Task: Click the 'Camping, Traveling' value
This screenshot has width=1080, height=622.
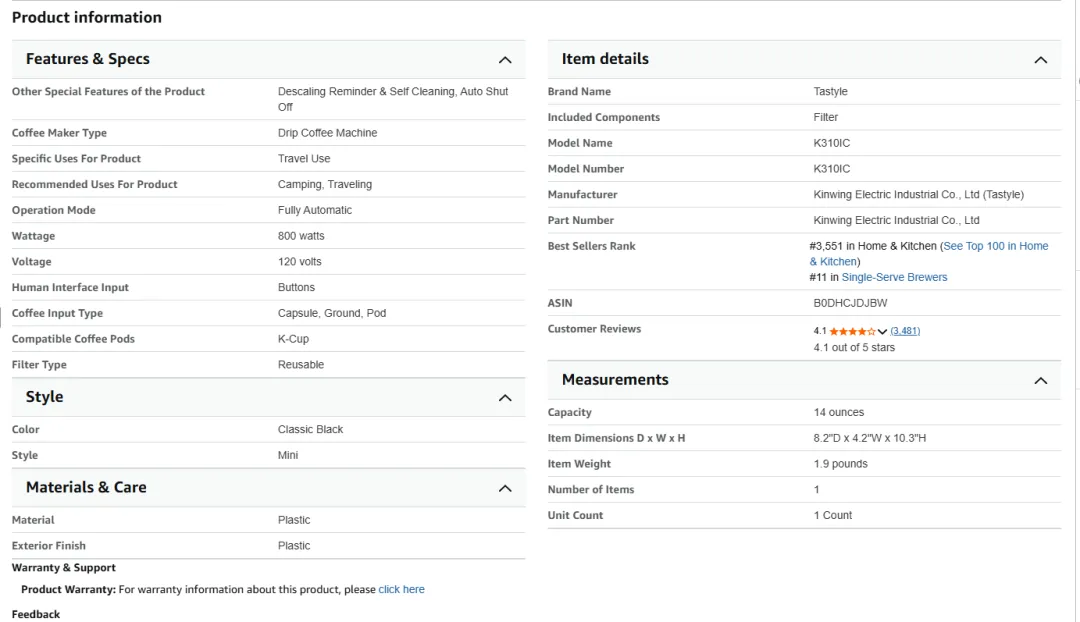Action: click(324, 185)
